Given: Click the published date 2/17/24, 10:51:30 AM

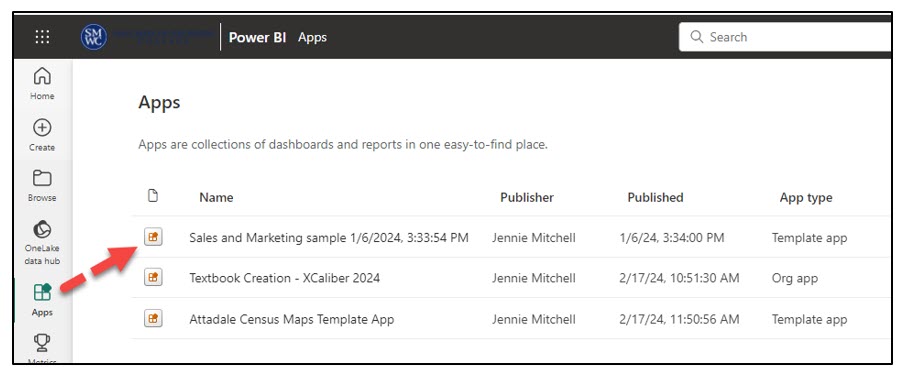Looking at the screenshot, I should (679, 278).
